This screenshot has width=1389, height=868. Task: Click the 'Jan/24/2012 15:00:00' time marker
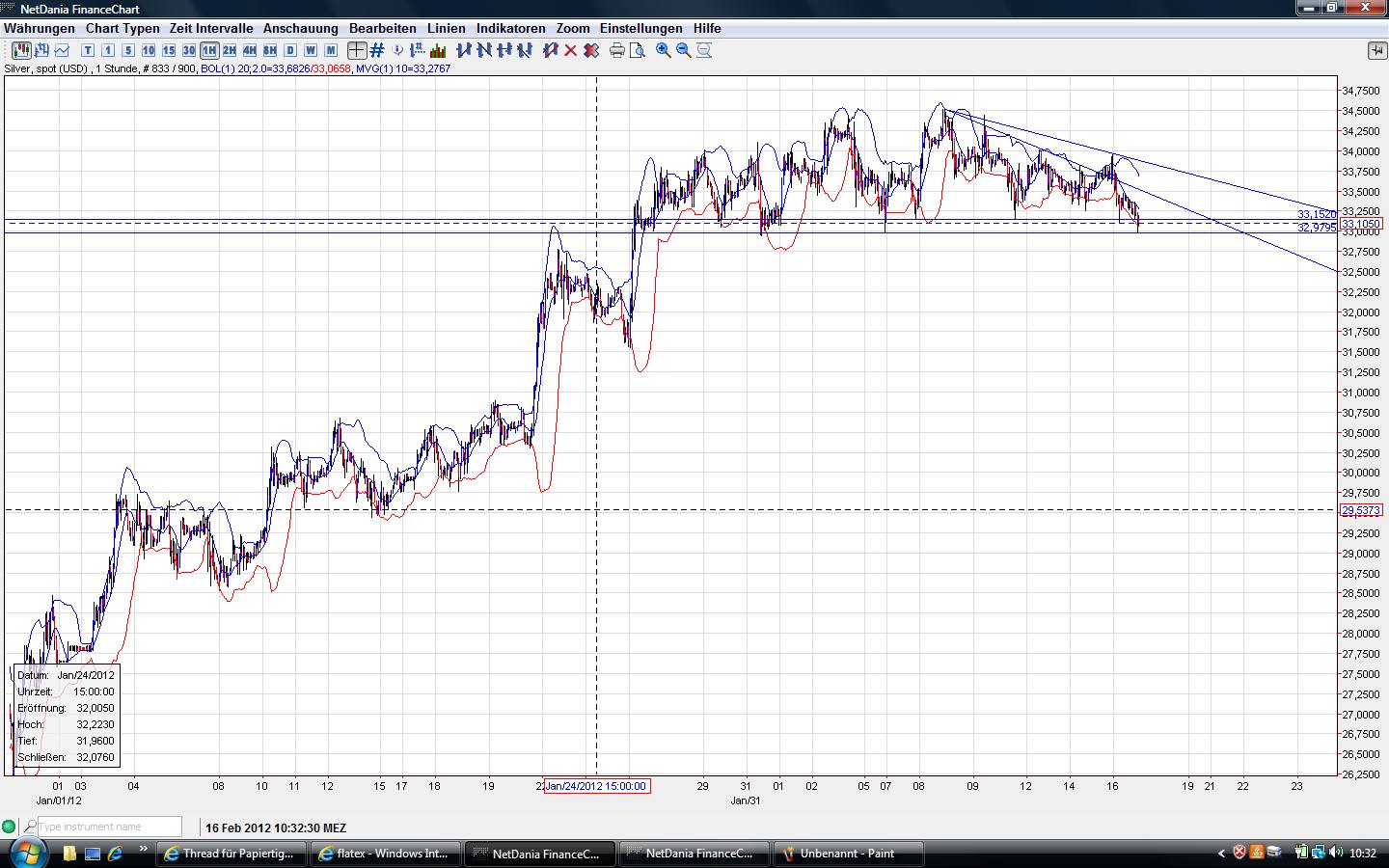click(596, 786)
